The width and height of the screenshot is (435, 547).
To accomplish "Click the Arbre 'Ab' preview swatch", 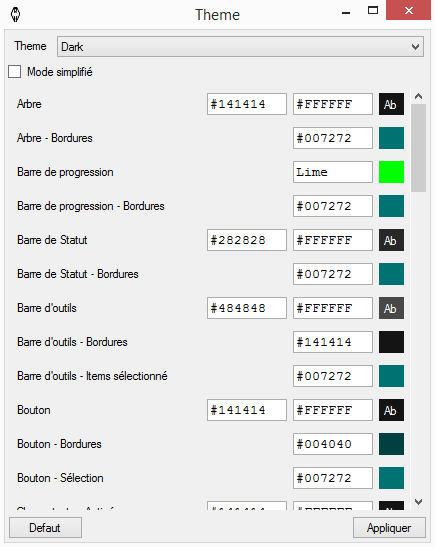I will coord(391,104).
